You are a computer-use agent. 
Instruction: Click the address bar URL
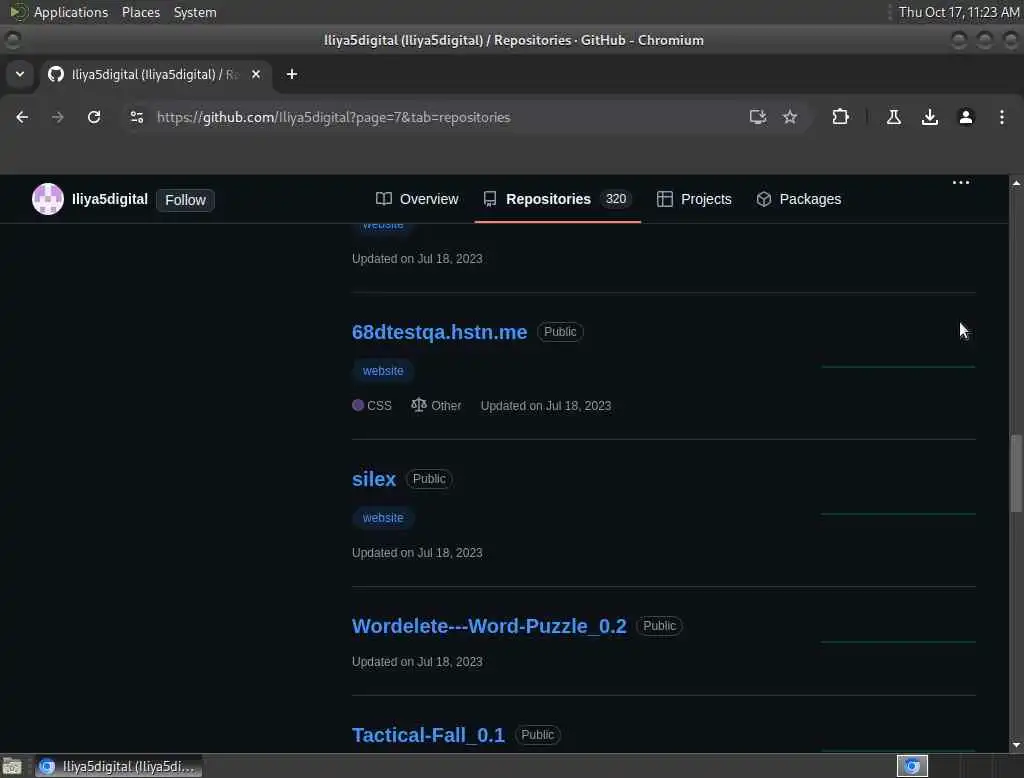334,117
